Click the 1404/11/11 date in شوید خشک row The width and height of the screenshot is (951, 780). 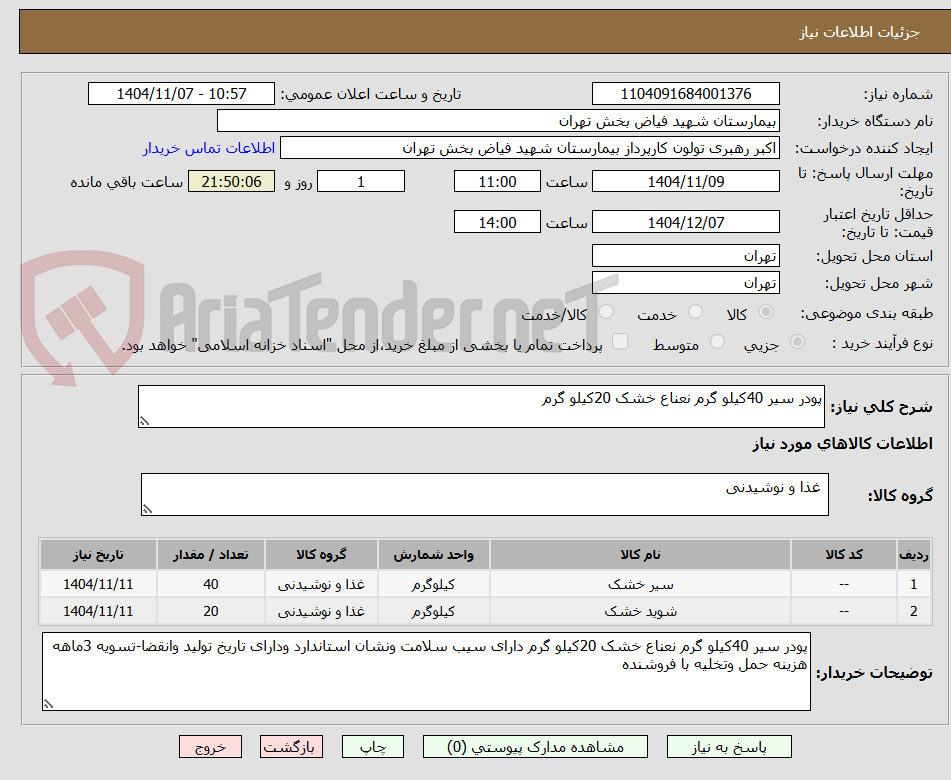[98, 611]
